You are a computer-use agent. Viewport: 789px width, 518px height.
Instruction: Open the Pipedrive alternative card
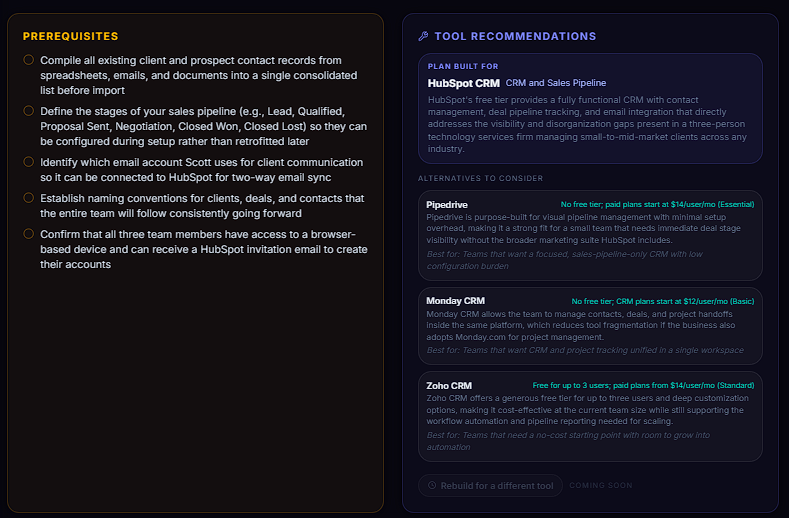590,236
